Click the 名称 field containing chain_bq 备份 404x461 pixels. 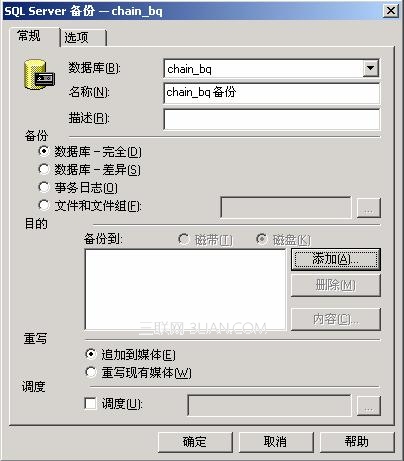[x=271, y=93]
